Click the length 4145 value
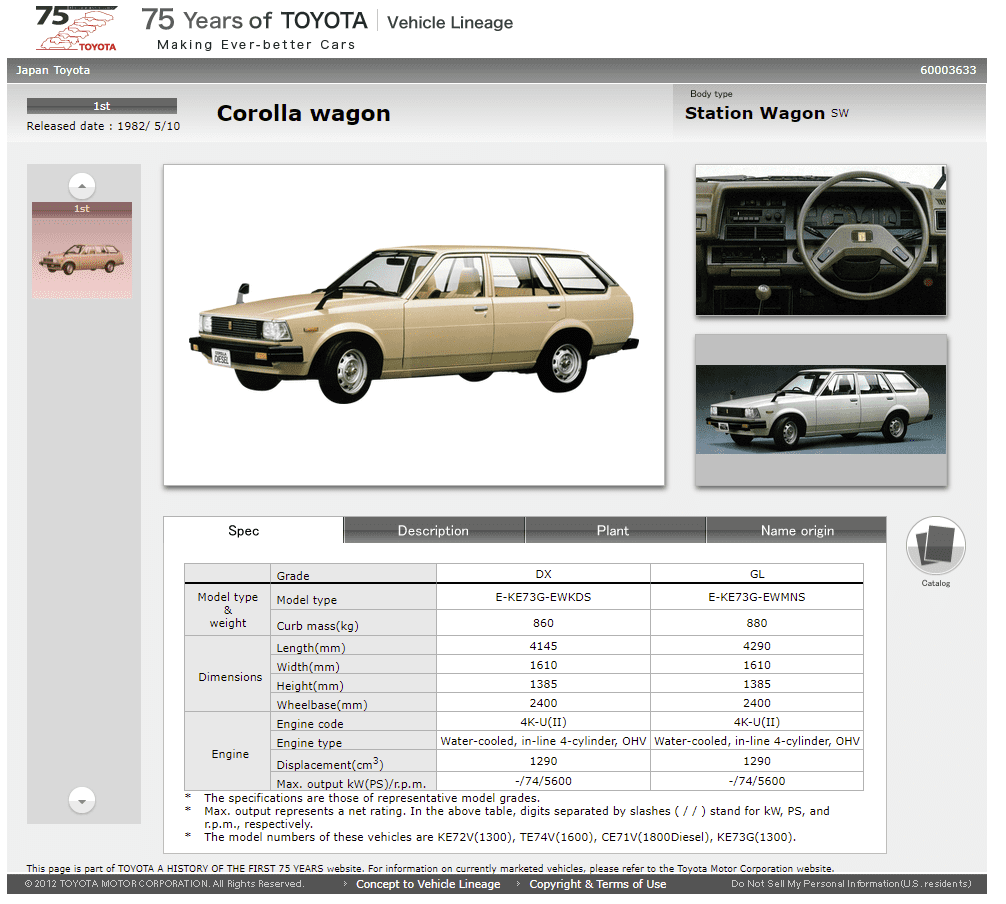Viewport: 1006px width, 904px height. [x=543, y=646]
